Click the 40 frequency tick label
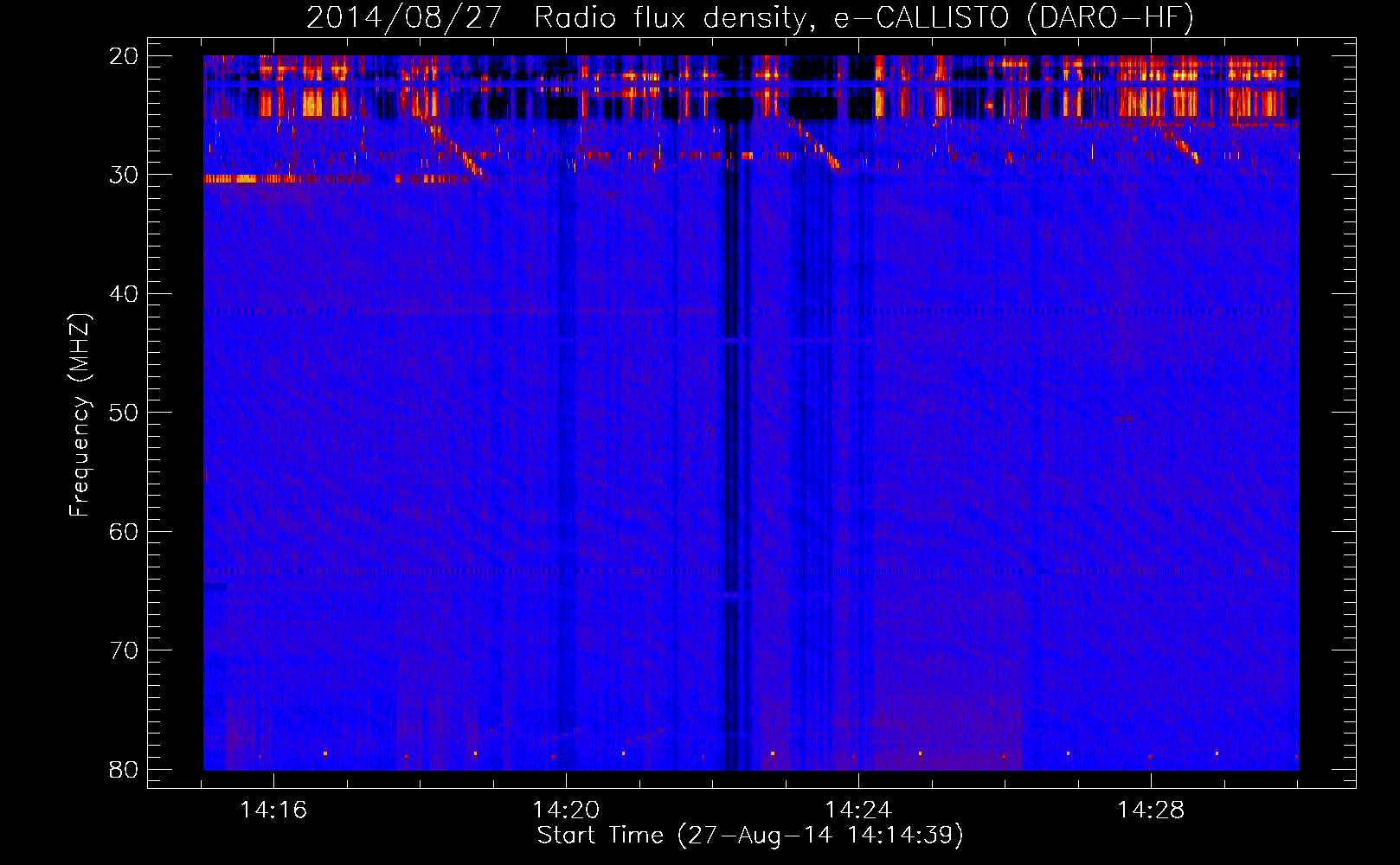This screenshot has height=865, width=1400. pyautogui.click(x=124, y=294)
